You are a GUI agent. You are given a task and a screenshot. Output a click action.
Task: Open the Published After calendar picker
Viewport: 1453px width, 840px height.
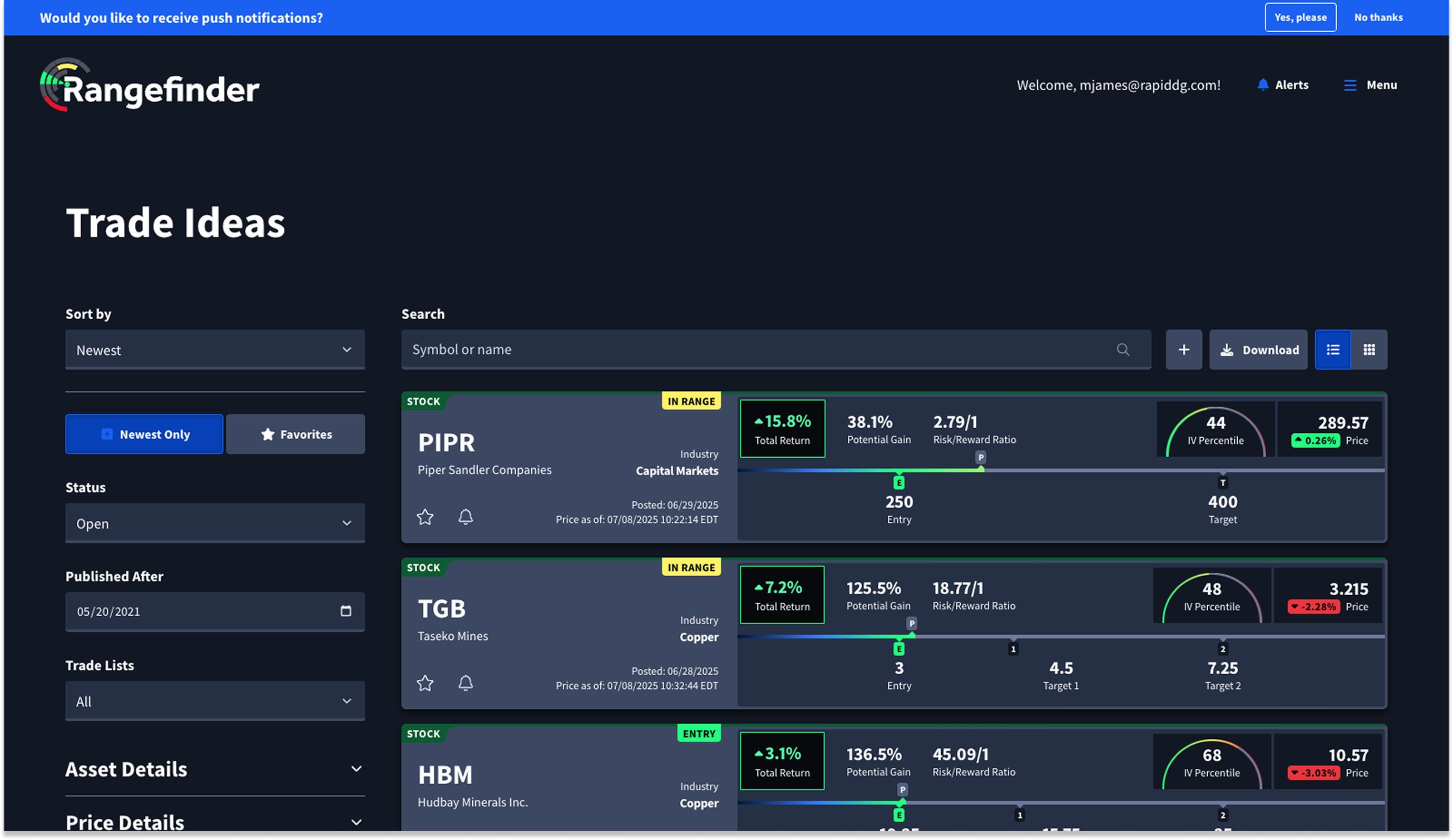346,611
